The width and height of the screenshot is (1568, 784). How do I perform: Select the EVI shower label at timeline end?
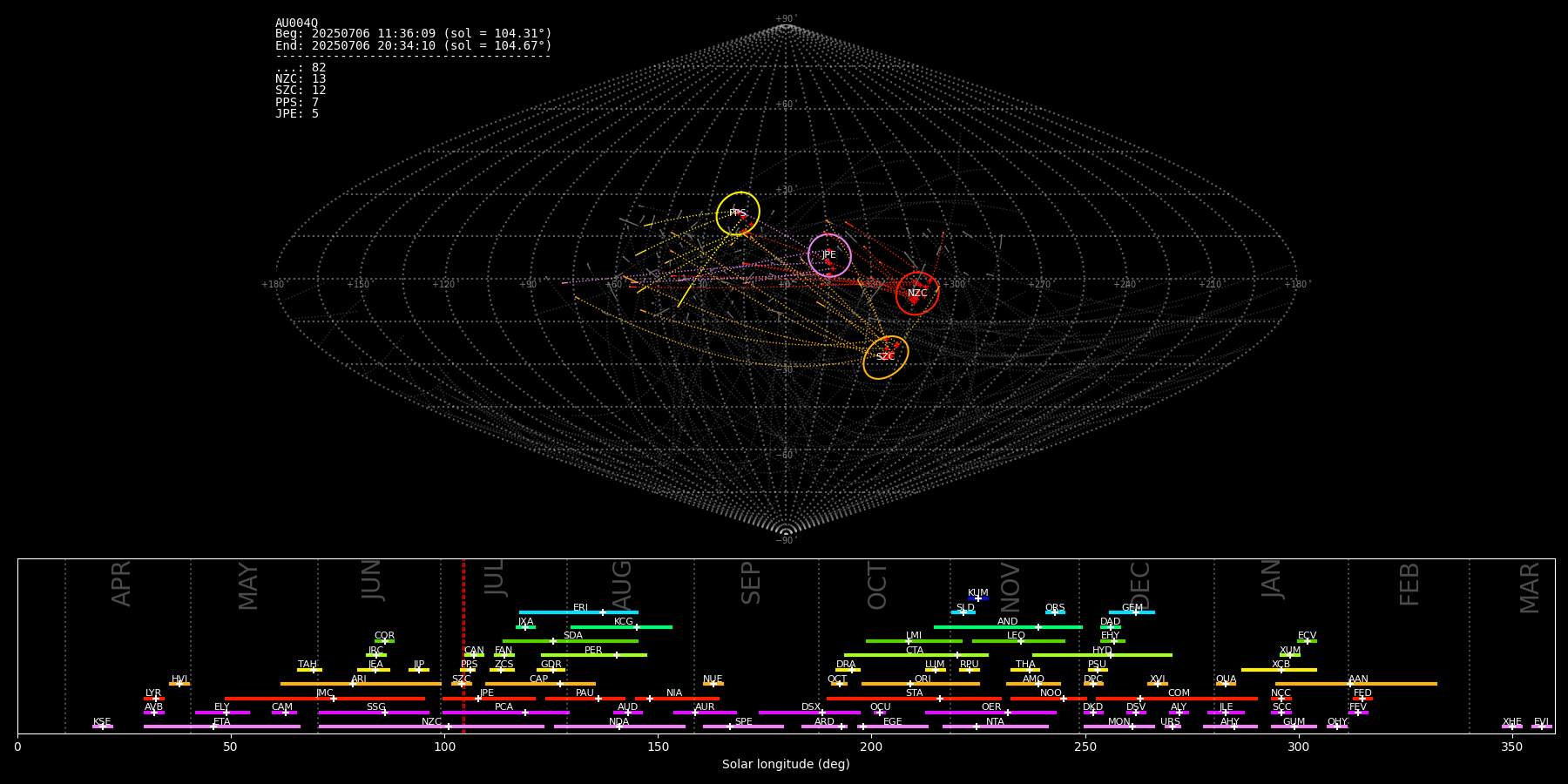[x=1541, y=722]
